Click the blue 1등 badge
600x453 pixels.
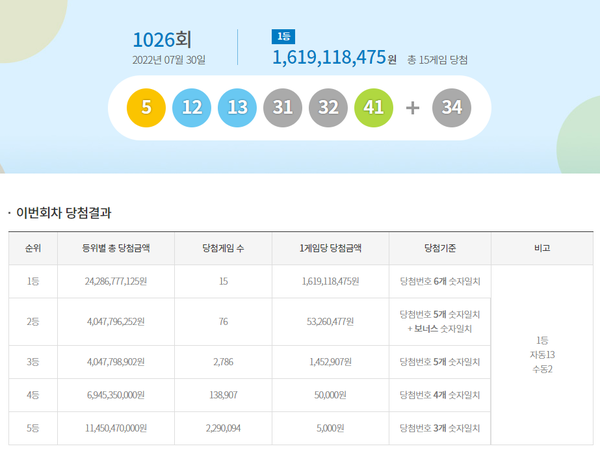pyautogui.click(x=283, y=36)
